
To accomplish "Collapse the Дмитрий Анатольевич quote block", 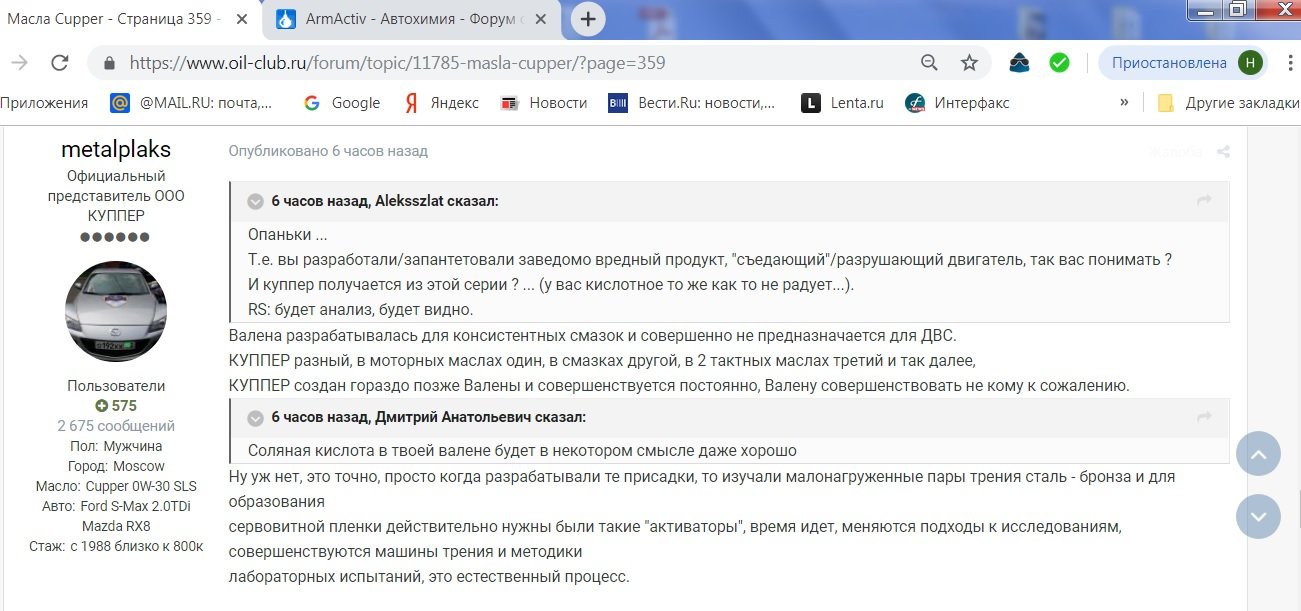I will (x=255, y=417).
